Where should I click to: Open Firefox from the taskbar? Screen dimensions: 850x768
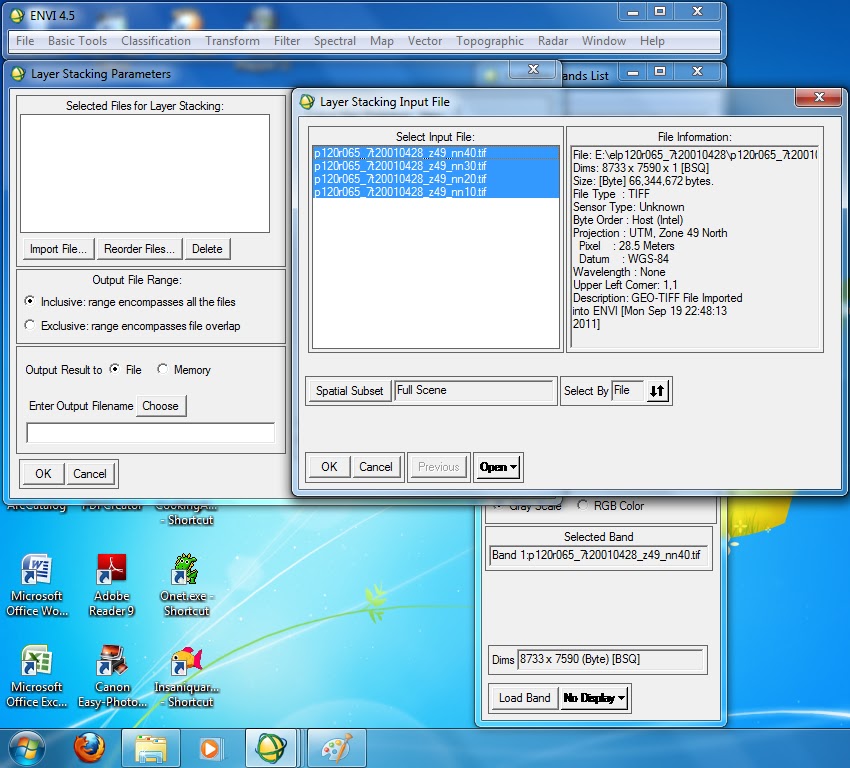pyautogui.click(x=89, y=749)
